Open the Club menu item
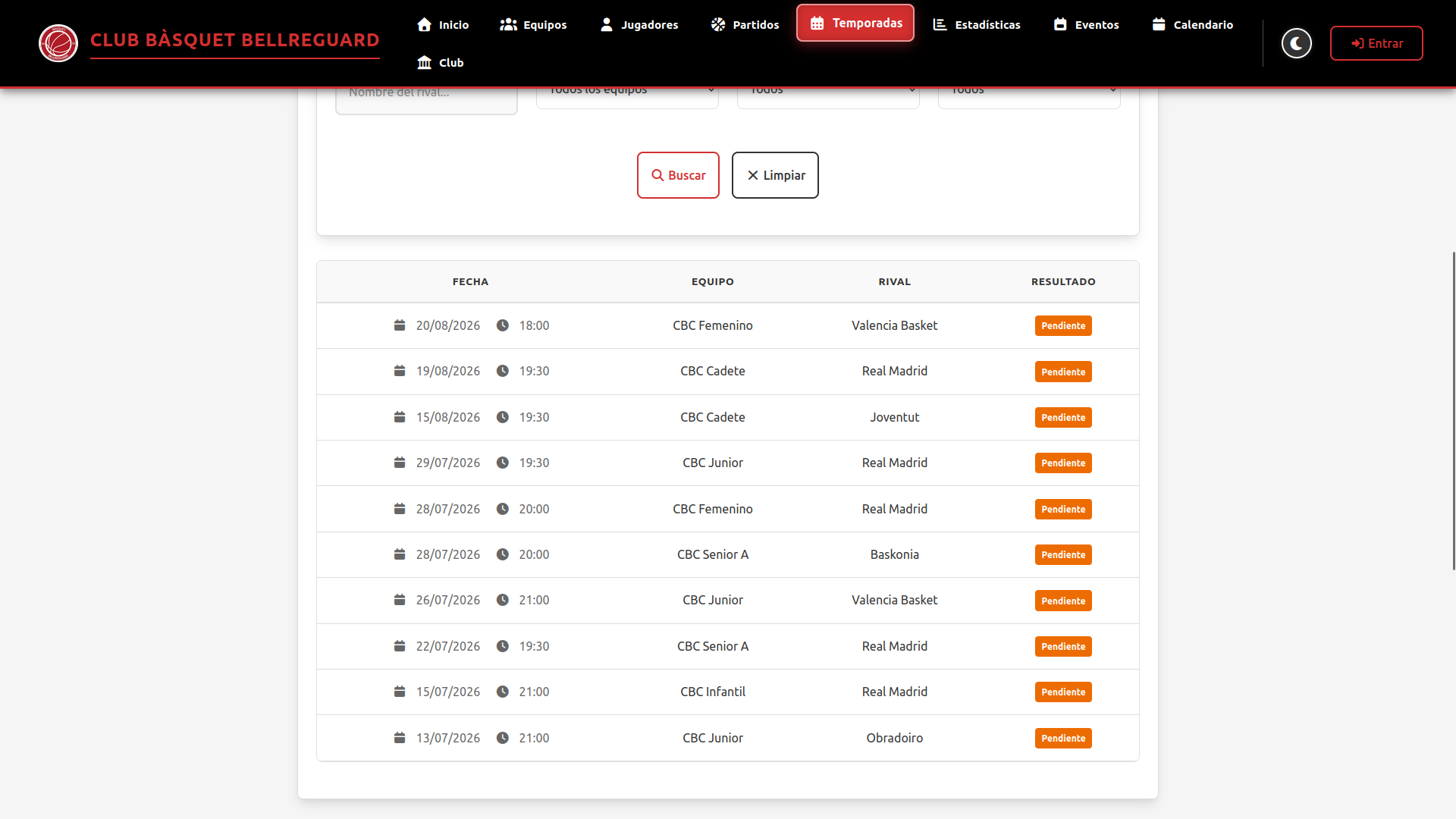The height and width of the screenshot is (819, 1456). click(440, 62)
